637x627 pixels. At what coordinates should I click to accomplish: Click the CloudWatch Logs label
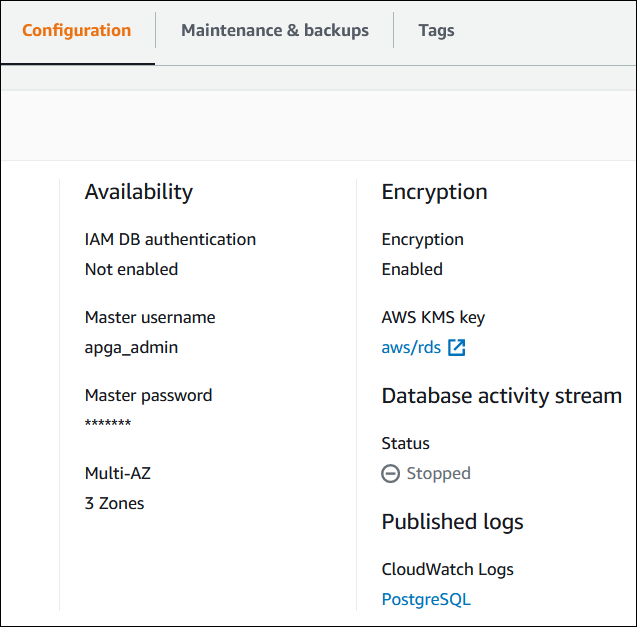pyautogui.click(x=447, y=570)
